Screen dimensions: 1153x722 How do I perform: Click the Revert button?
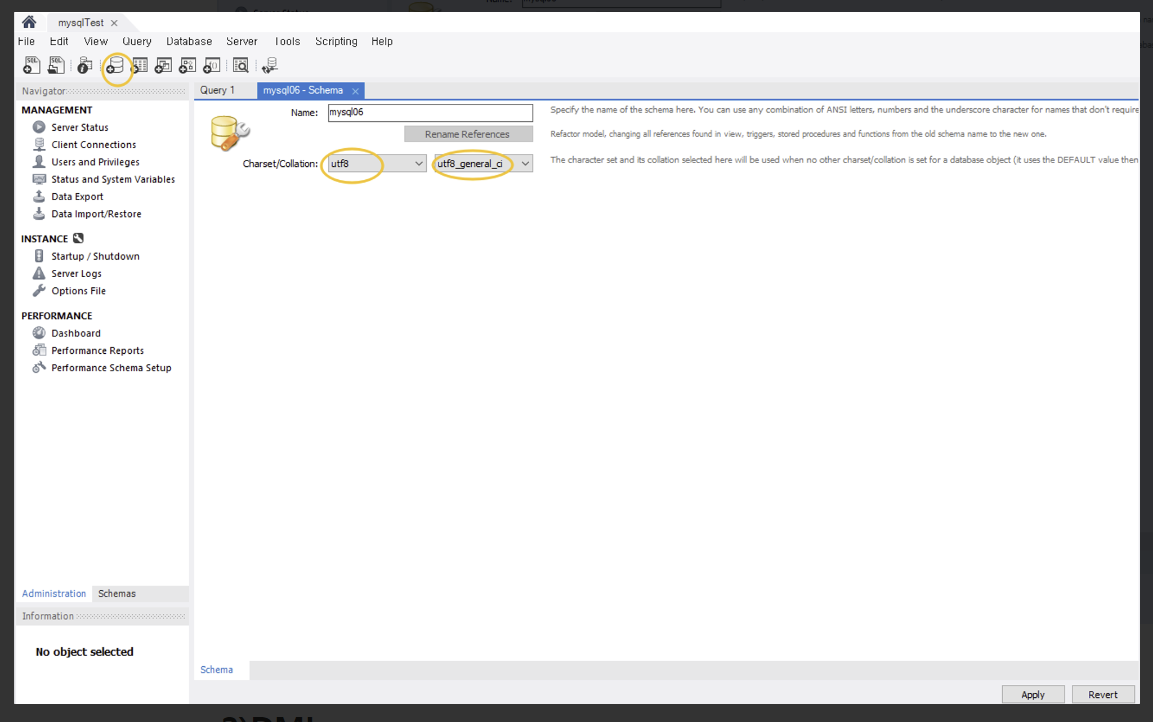pos(1102,695)
